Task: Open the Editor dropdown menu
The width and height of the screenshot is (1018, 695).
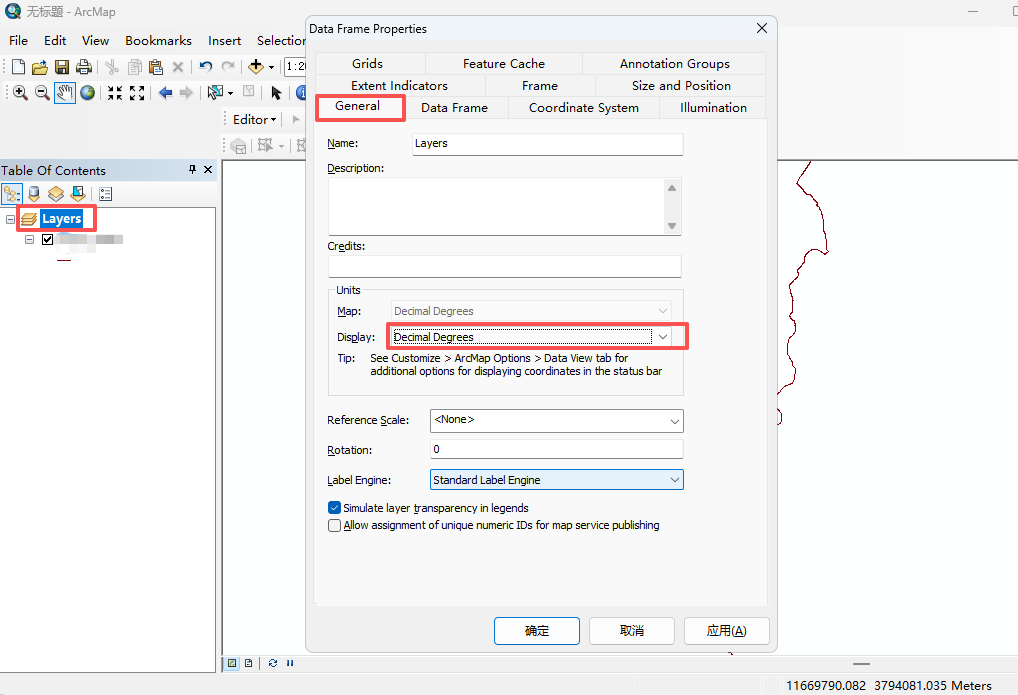Action: (x=254, y=120)
